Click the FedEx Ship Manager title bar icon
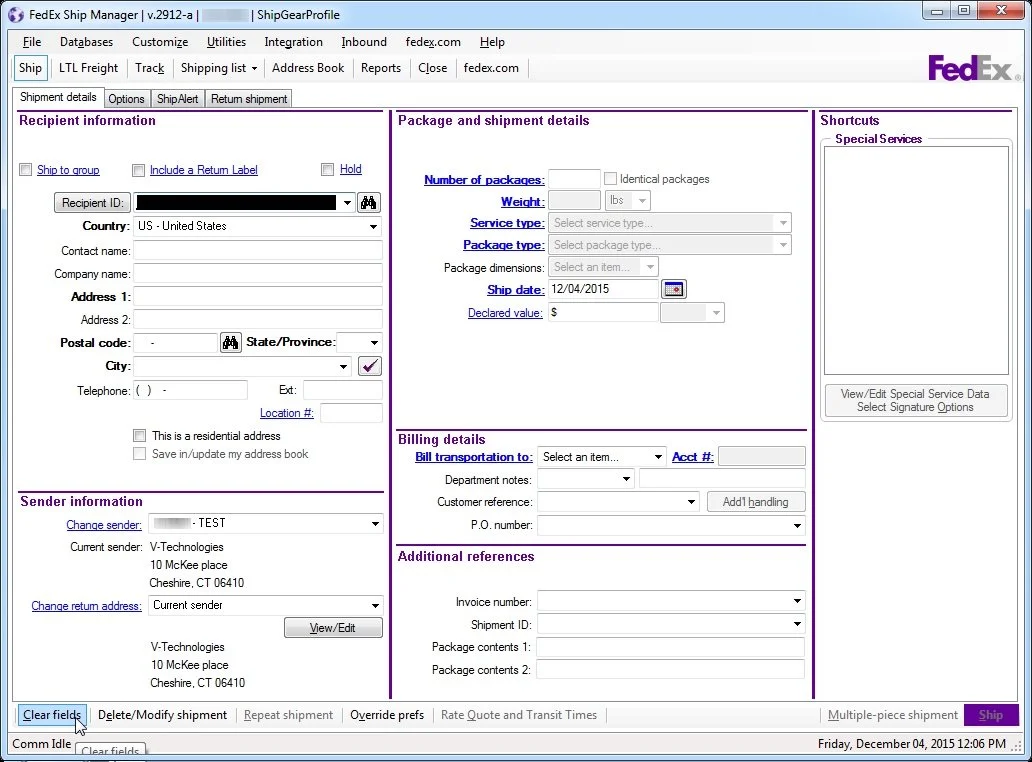 [16, 14]
